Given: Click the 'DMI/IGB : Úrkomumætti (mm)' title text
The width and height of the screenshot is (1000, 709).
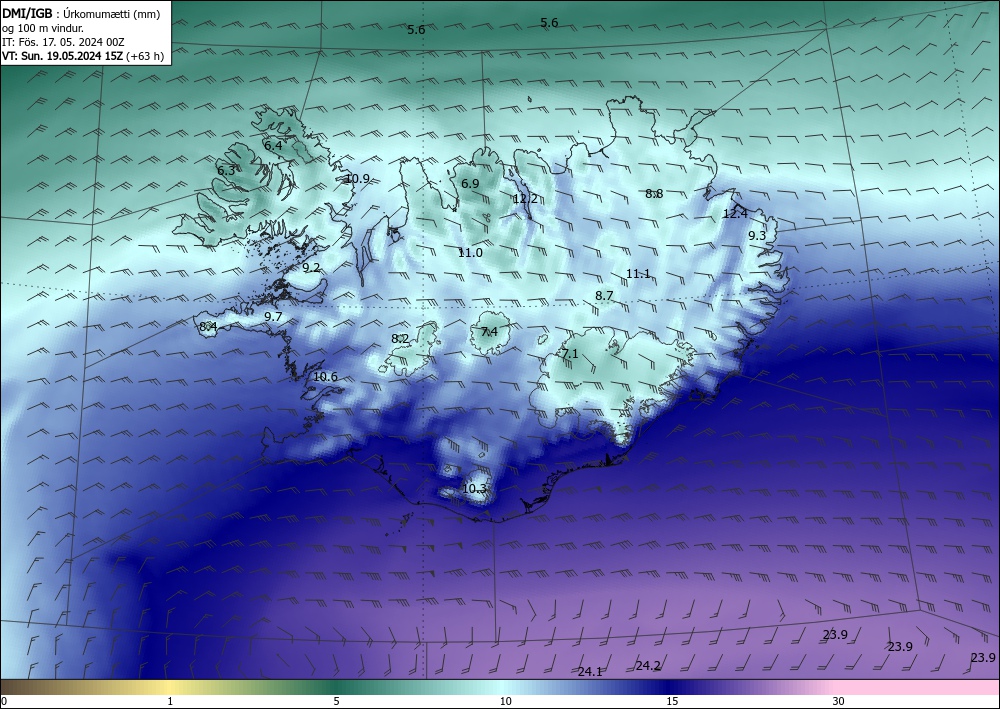Looking at the screenshot, I should pos(81,15).
